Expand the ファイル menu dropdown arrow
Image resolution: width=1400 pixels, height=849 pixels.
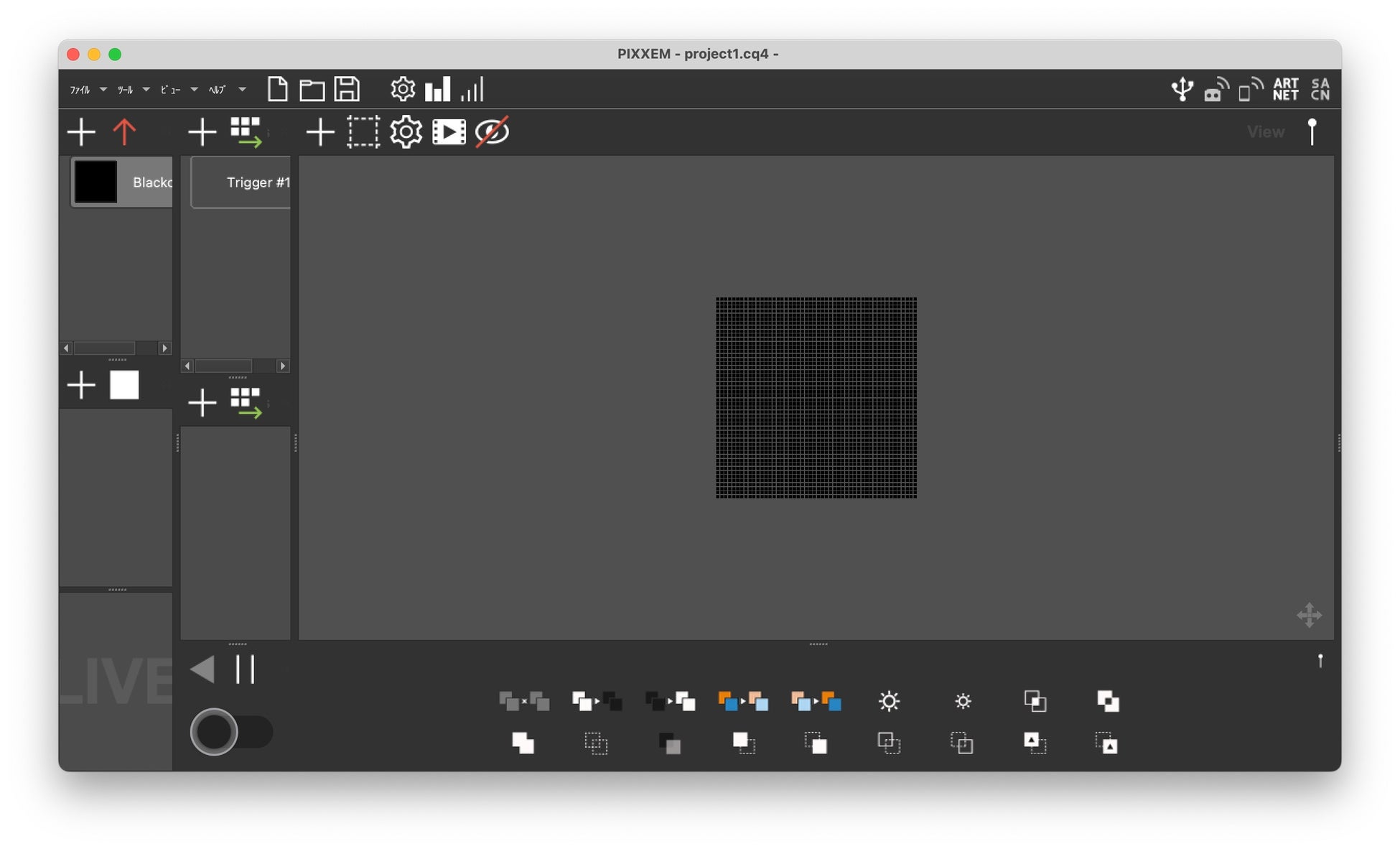[x=103, y=90]
